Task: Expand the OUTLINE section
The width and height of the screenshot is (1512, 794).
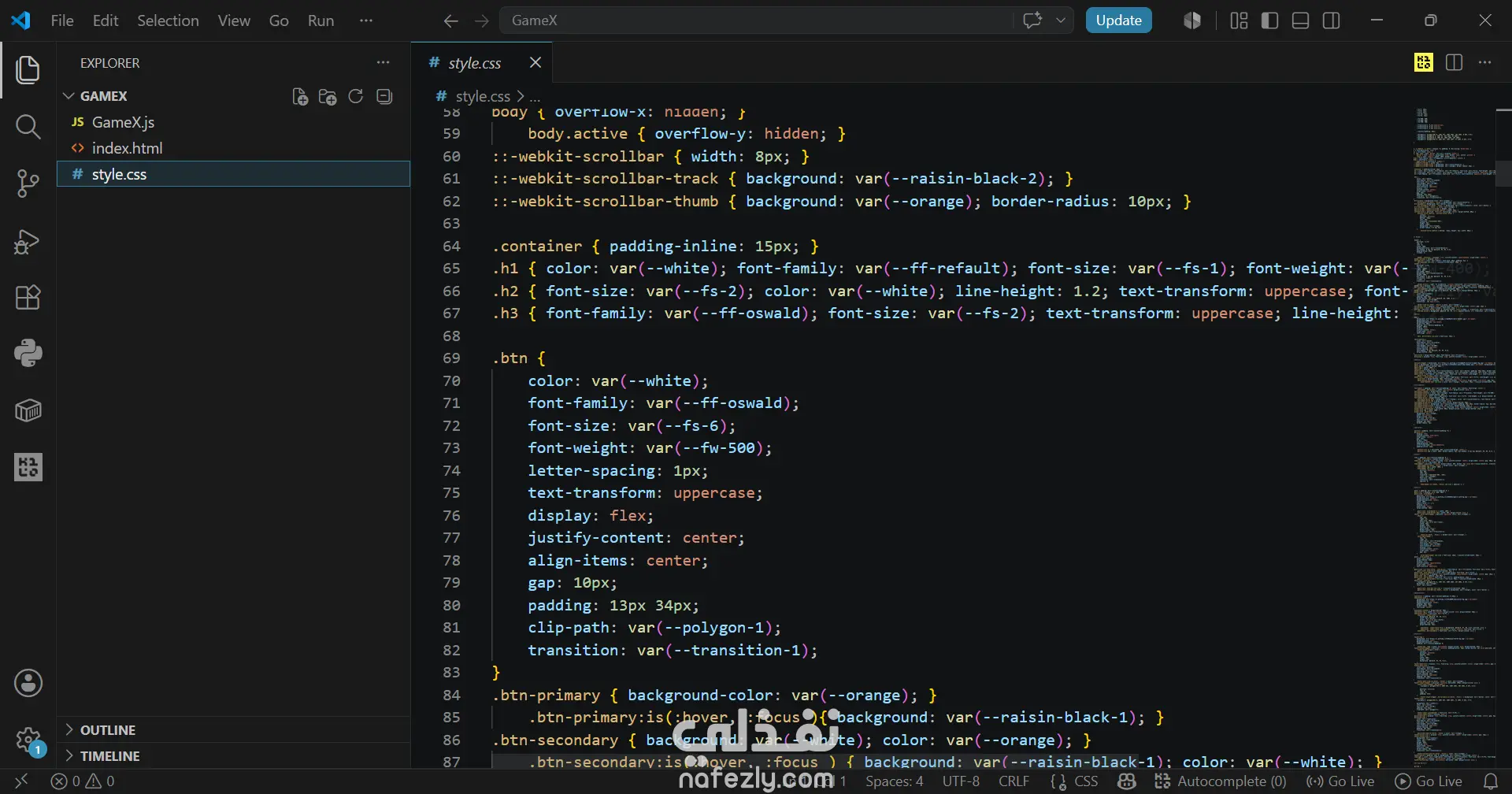Action: [x=108, y=730]
